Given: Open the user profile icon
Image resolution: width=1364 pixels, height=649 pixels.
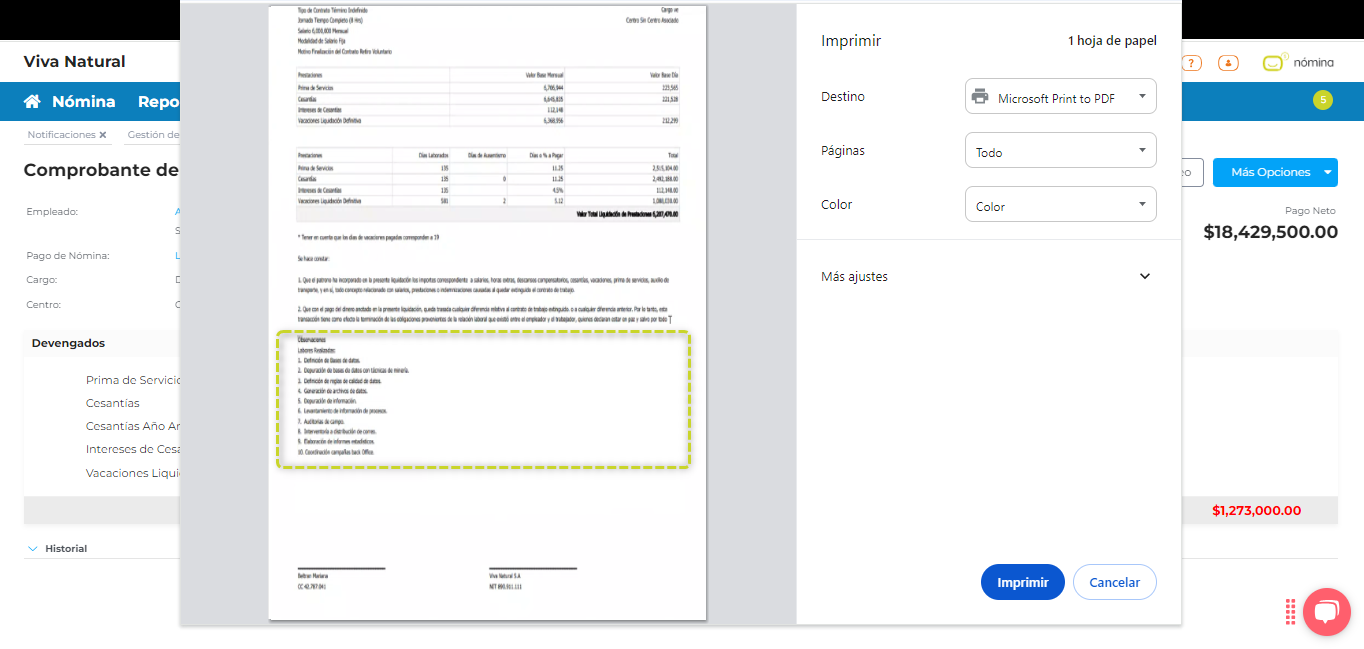Looking at the screenshot, I should click(1228, 62).
